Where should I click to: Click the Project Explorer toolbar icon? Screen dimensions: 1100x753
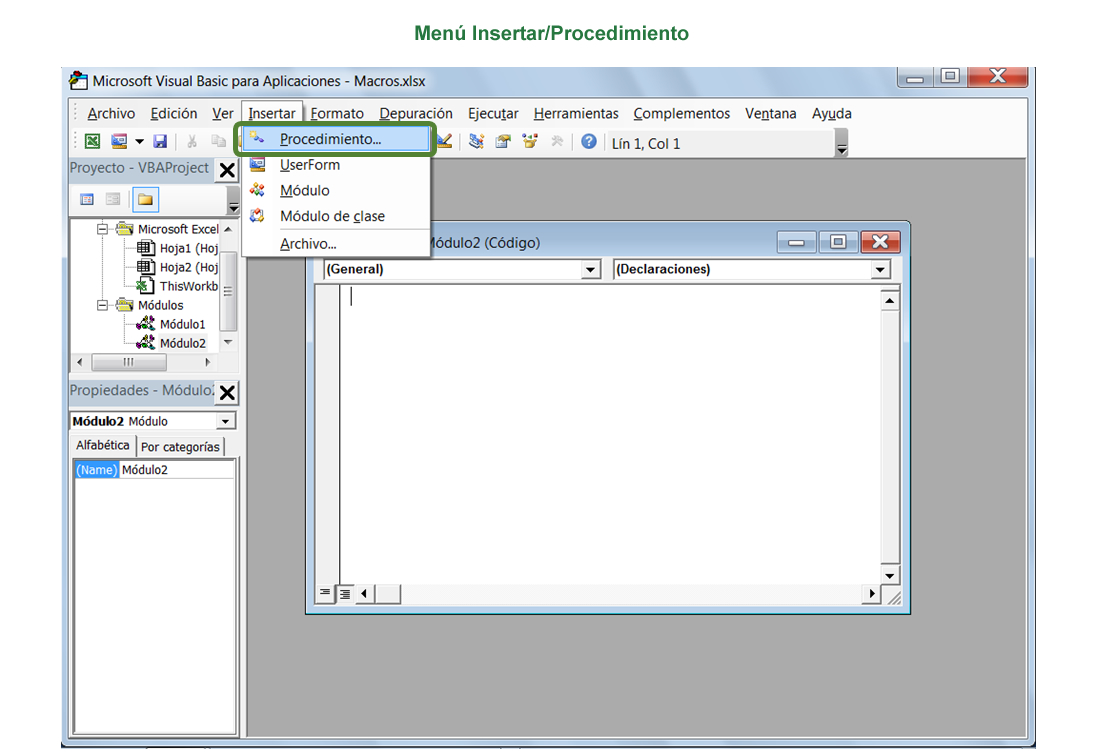tap(476, 141)
